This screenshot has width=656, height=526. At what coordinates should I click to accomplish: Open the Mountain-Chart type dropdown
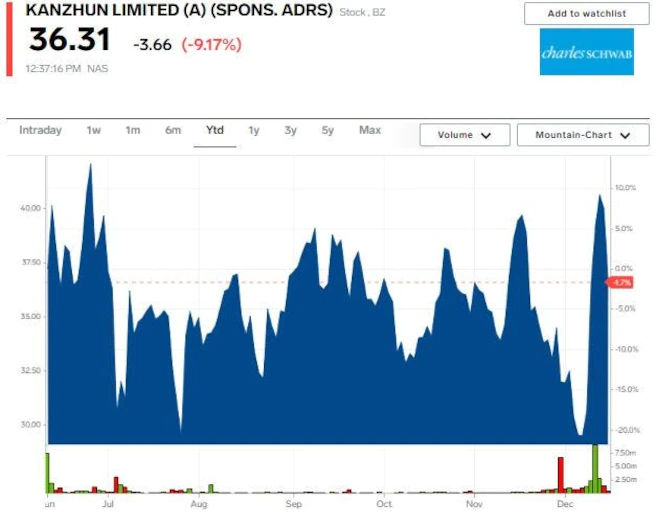pos(583,135)
